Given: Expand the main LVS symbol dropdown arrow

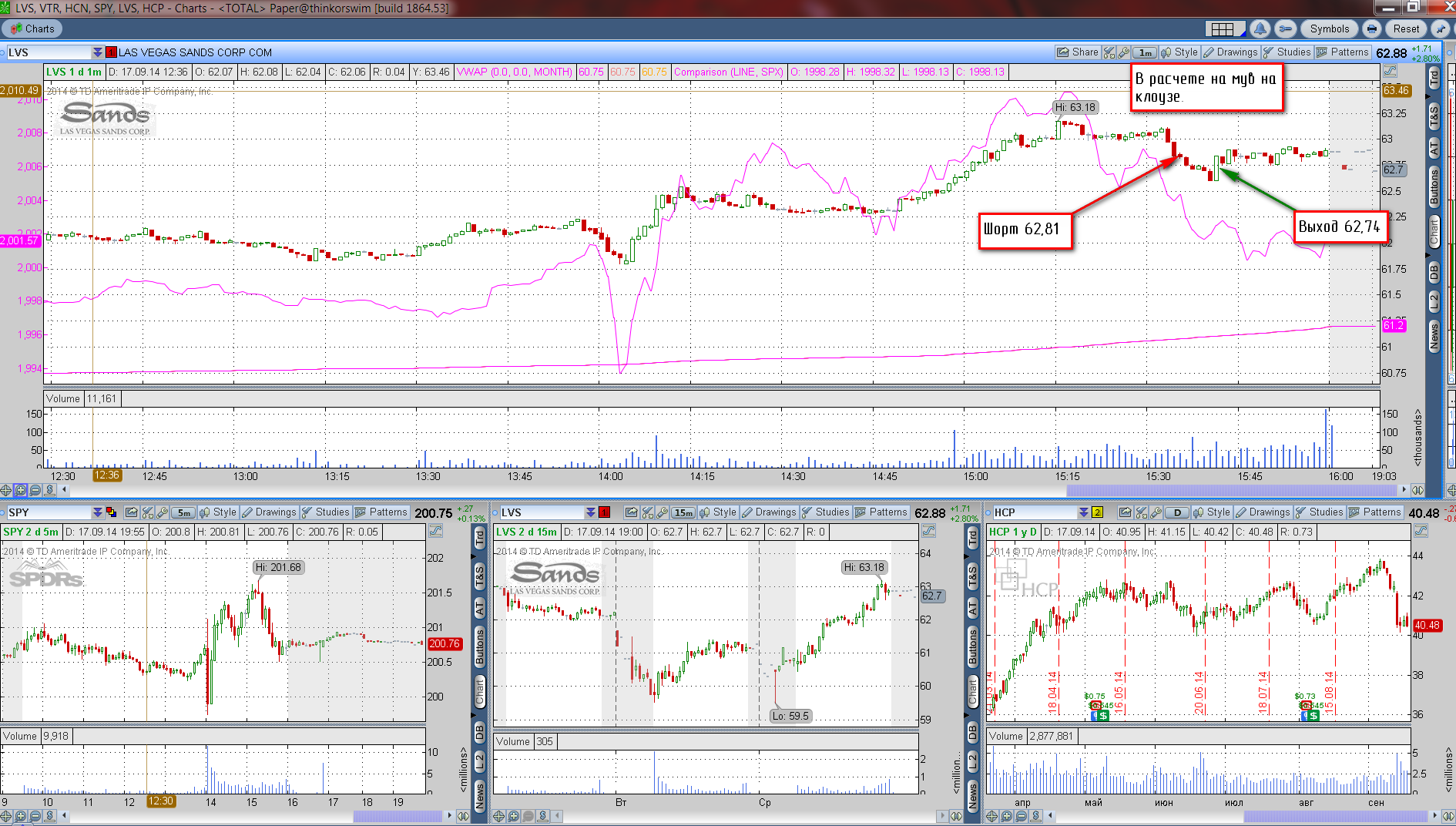Looking at the screenshot, I should tap(98, 52).
